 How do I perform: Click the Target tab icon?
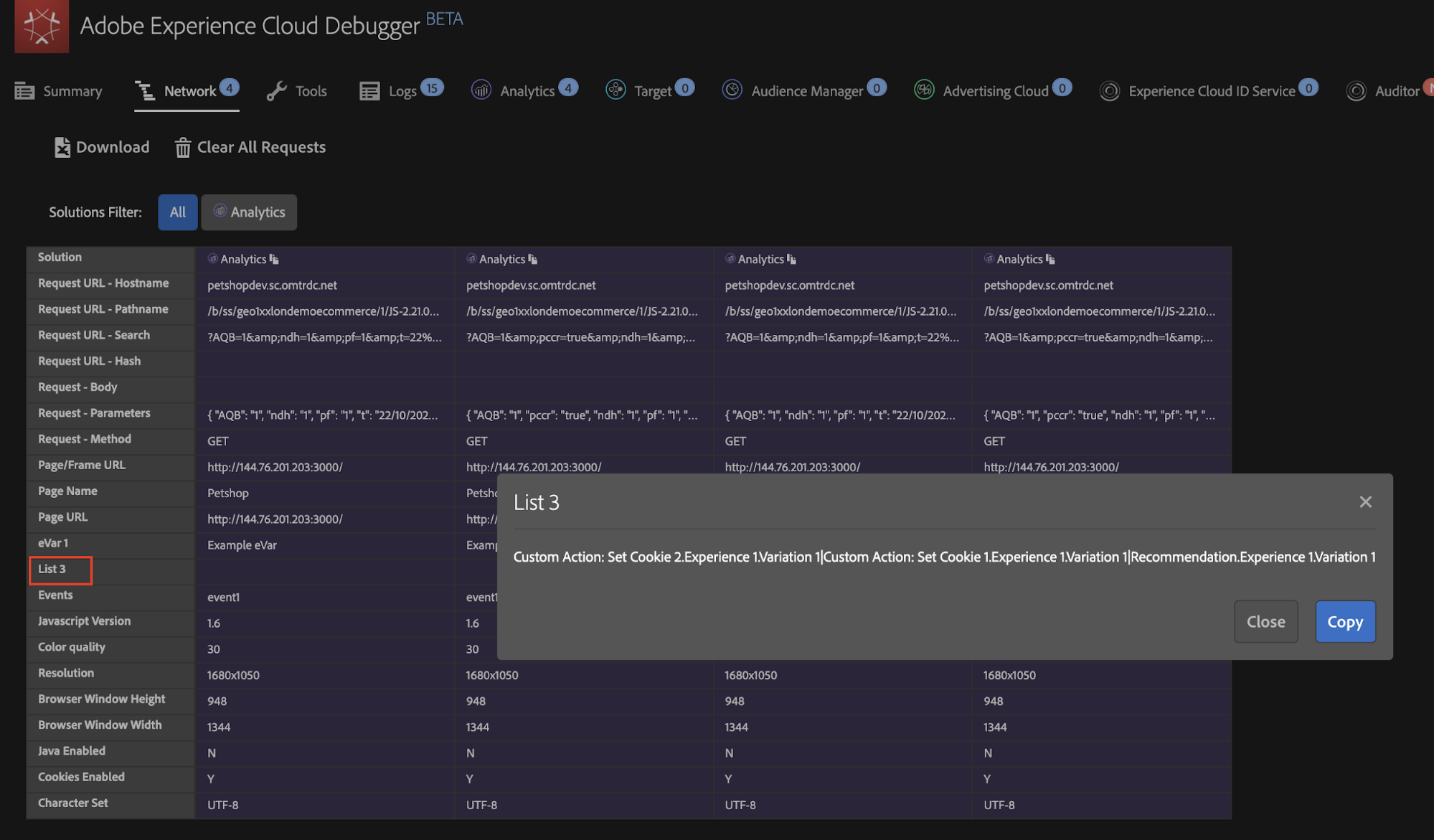point(615,90)
